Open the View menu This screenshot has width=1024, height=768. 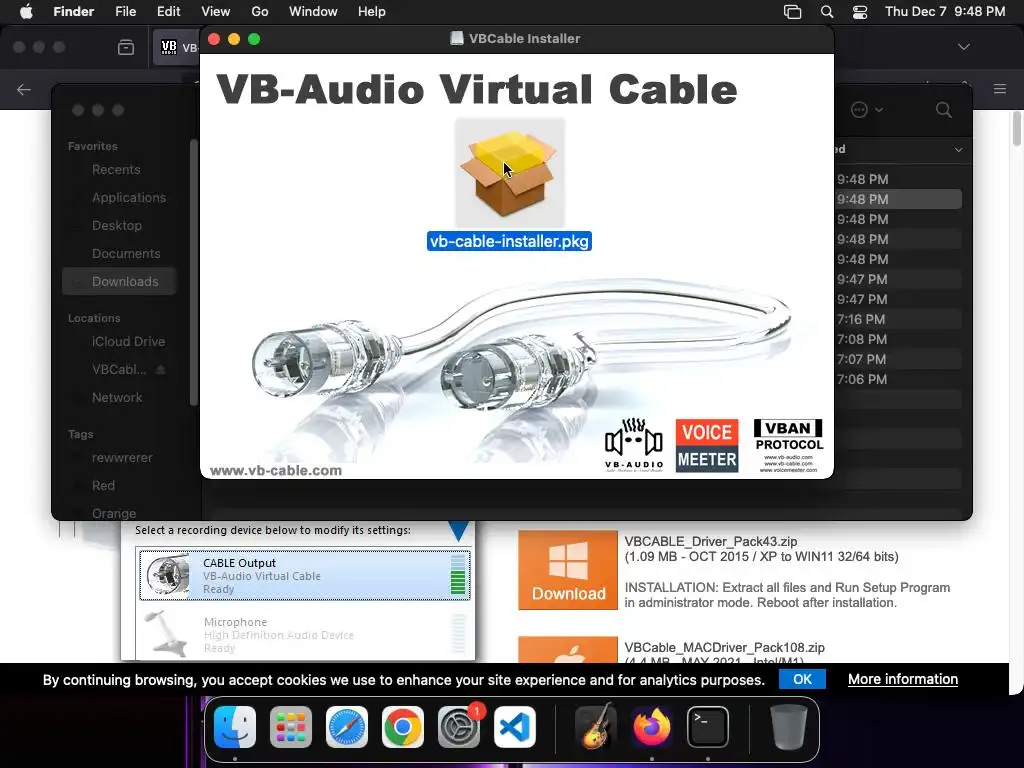[216, 12]
